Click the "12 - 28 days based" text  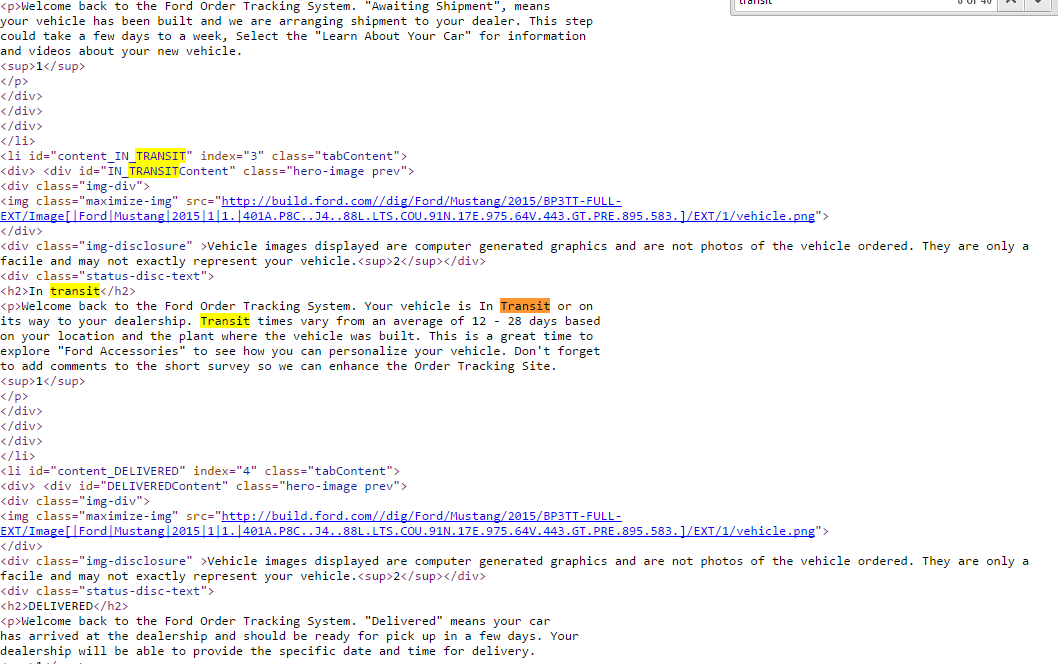(536, 321)
